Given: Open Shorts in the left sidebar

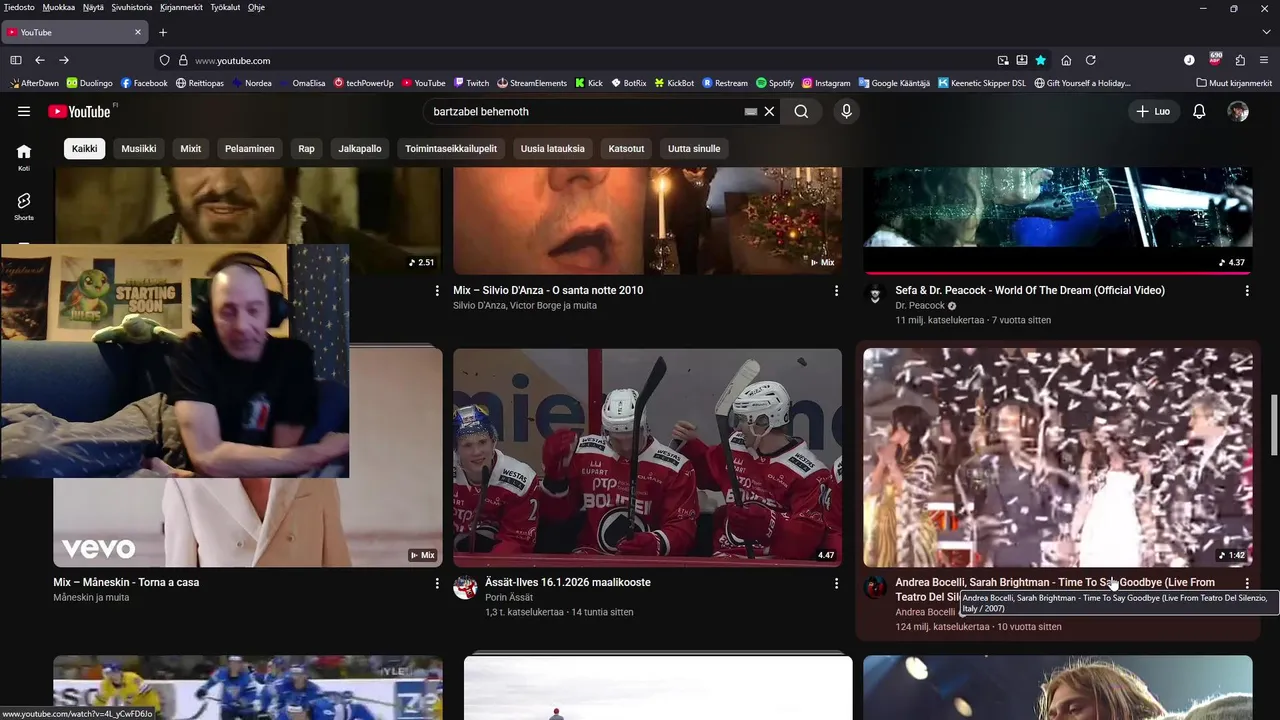Looking at the screenshot, I should [x=24, y=206].
